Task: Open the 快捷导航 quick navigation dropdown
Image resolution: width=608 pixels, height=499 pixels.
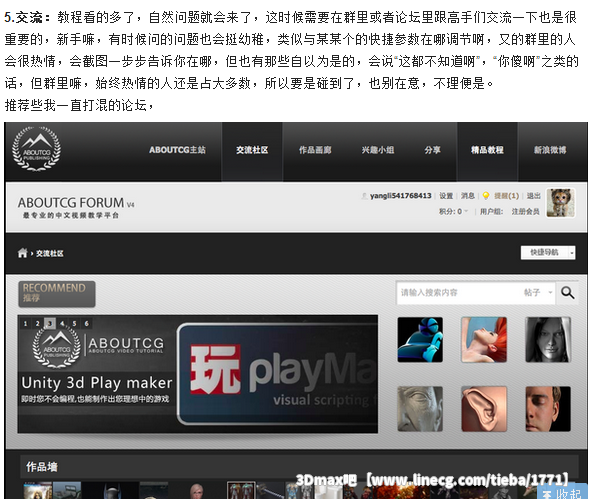Action: (x=548, y=253)
